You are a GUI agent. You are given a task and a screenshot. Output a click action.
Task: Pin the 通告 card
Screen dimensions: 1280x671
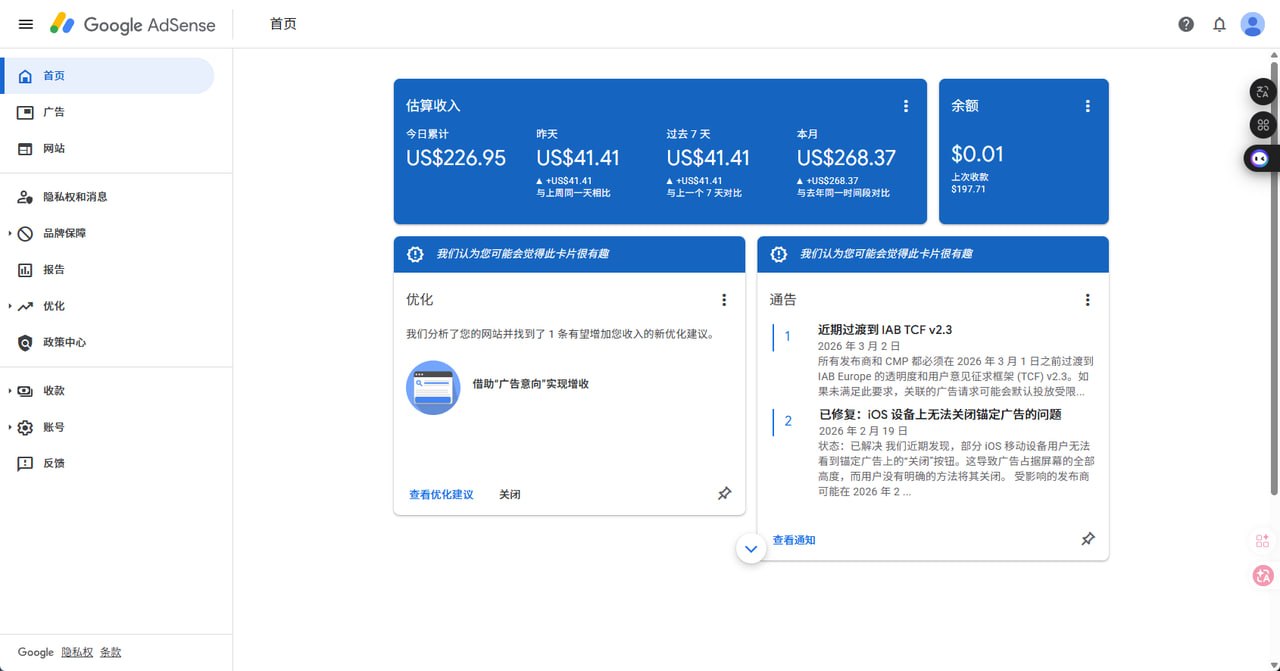coord(1088,539)
